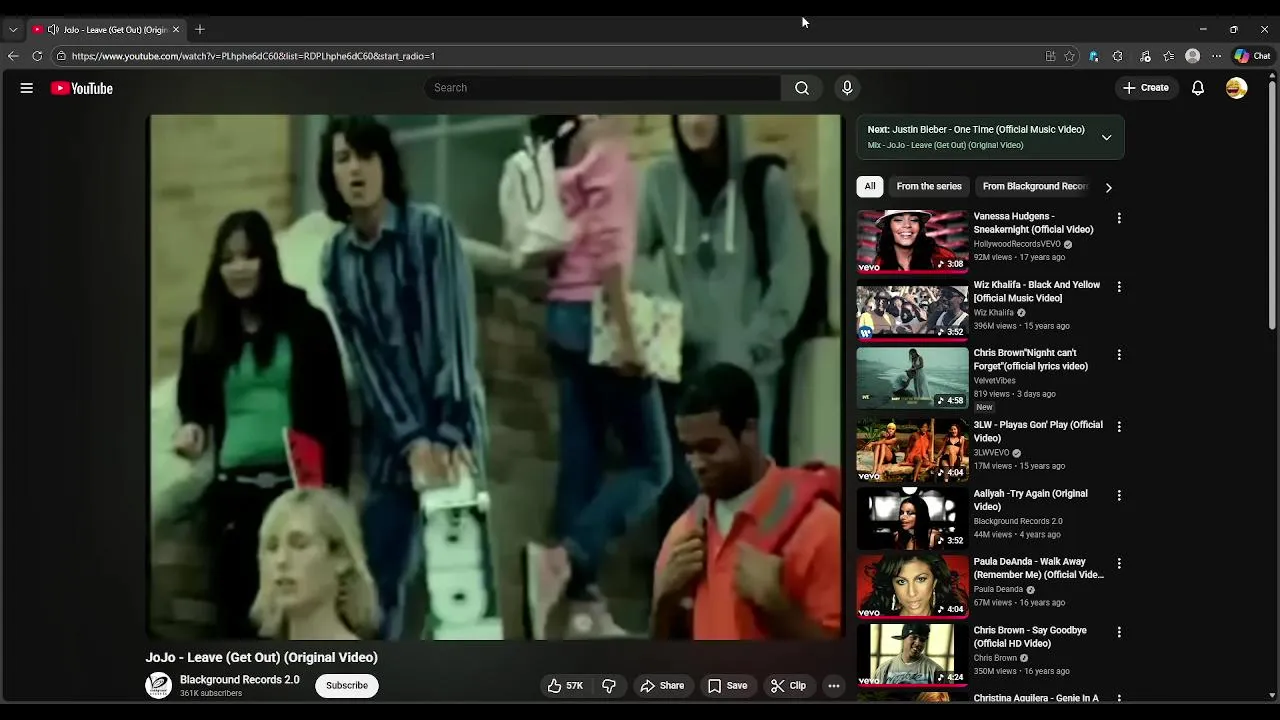Viewport: 1280px width, 720px height.
Task: Open options for Paula DeAnda Walk Away
Action: click(1119, 564)
